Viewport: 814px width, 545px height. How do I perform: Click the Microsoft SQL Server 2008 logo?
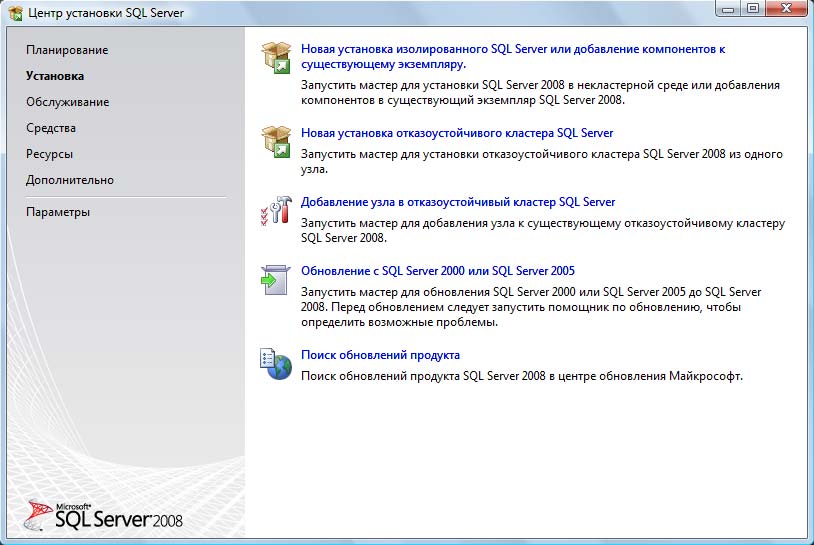[x=104, y=514]
